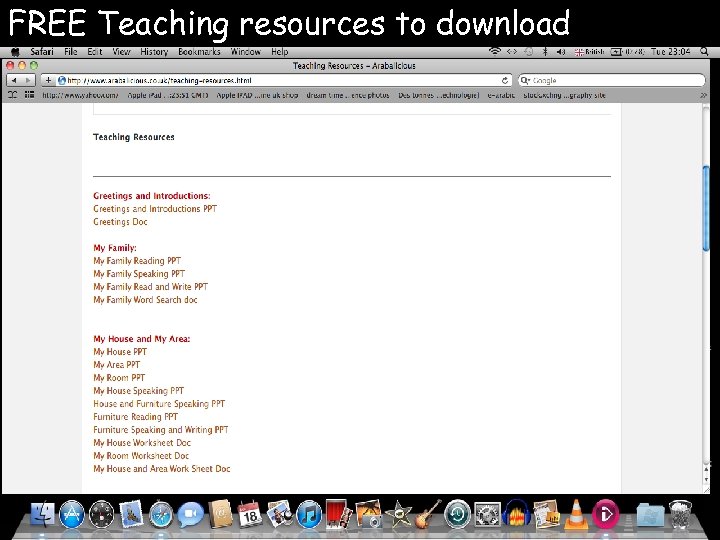Click the Google search field
This screenshot has height=540, width=720.
612,80
